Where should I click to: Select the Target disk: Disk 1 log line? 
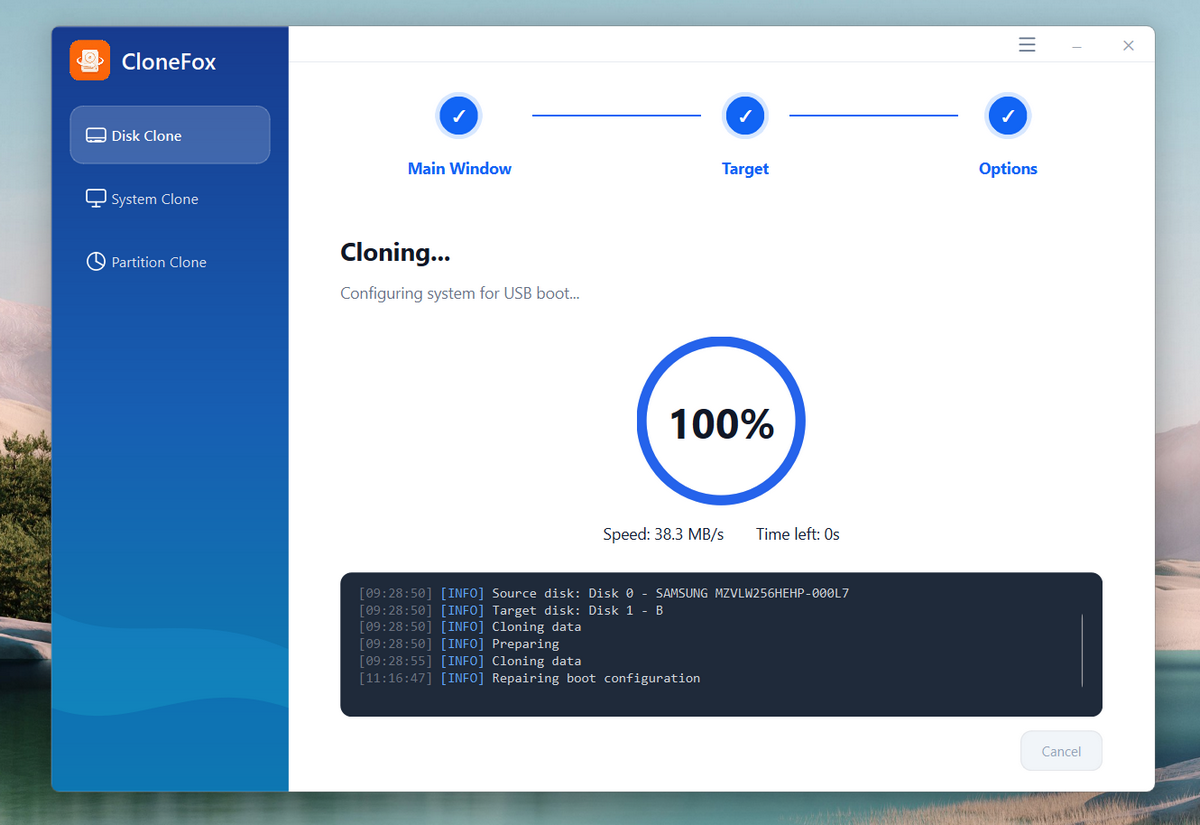[x=510, y=610]
